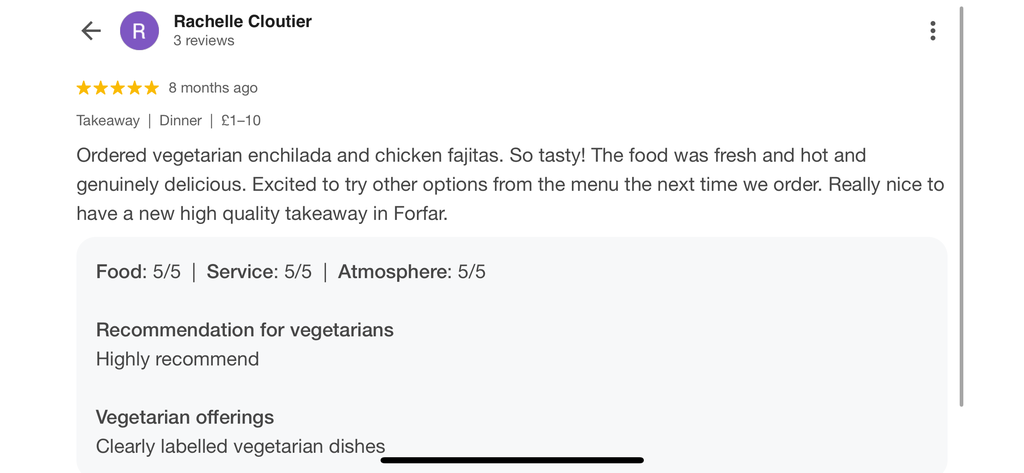The width and height of the screenshot is (1024, 473).
Task: Click the Food 5/5 rating
Action: tap(138, 272)
